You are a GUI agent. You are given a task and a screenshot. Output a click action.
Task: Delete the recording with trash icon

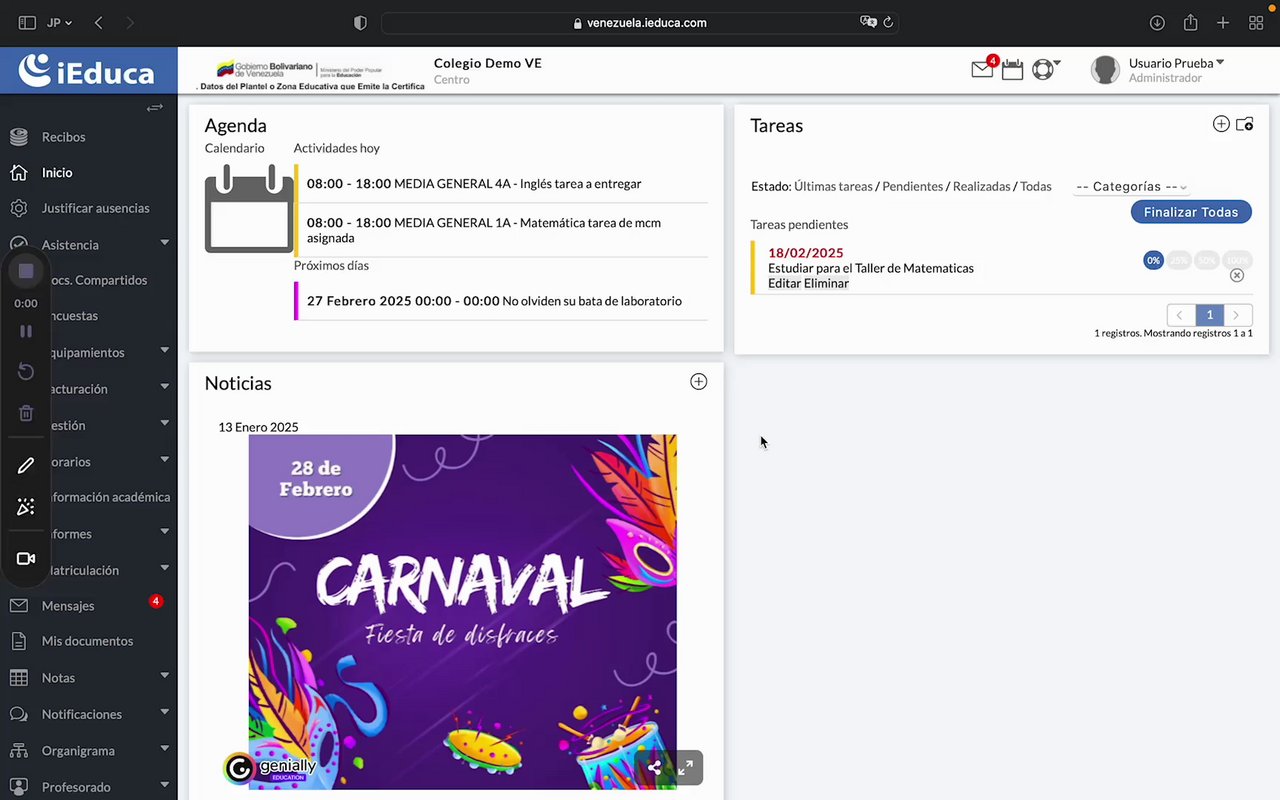[x=26, y=413]
